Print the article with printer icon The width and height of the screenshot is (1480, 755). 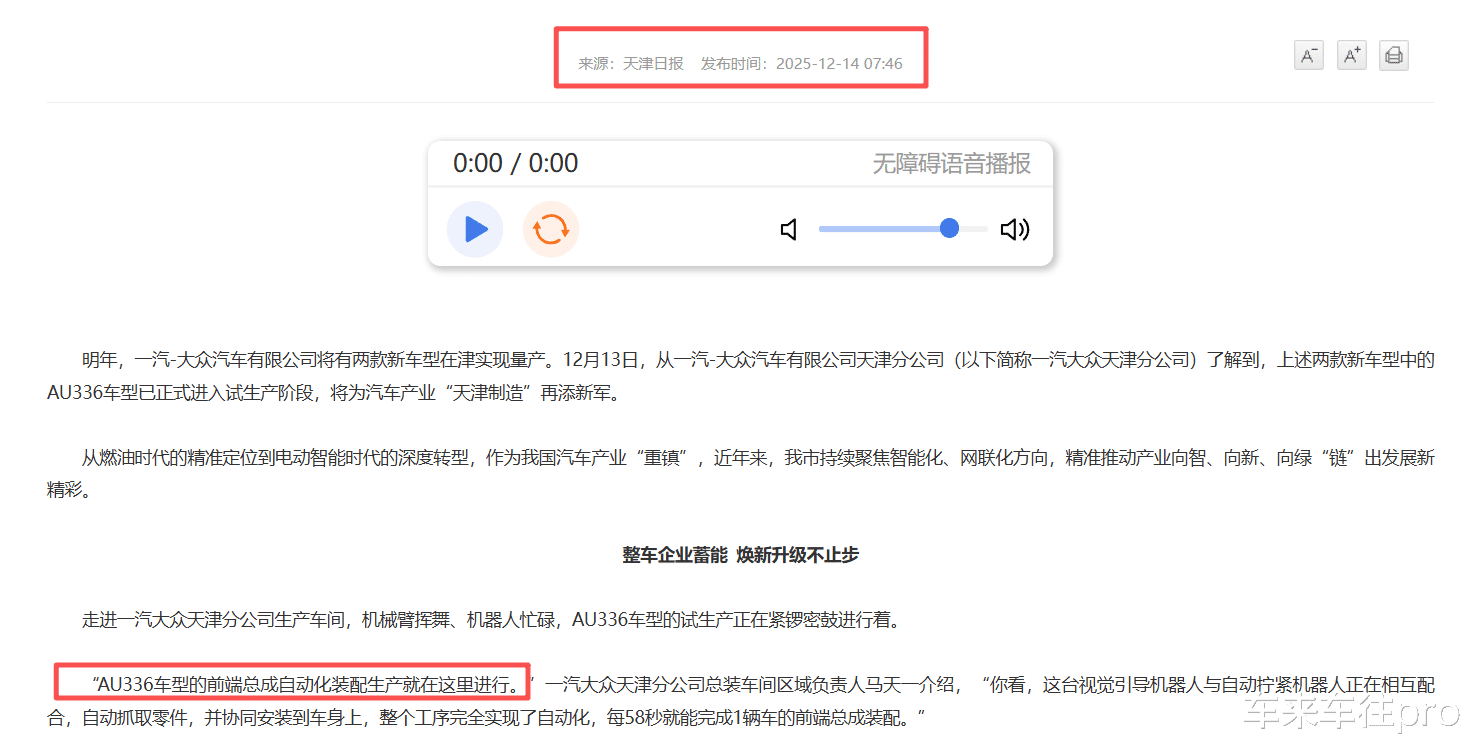point(1393,55)
